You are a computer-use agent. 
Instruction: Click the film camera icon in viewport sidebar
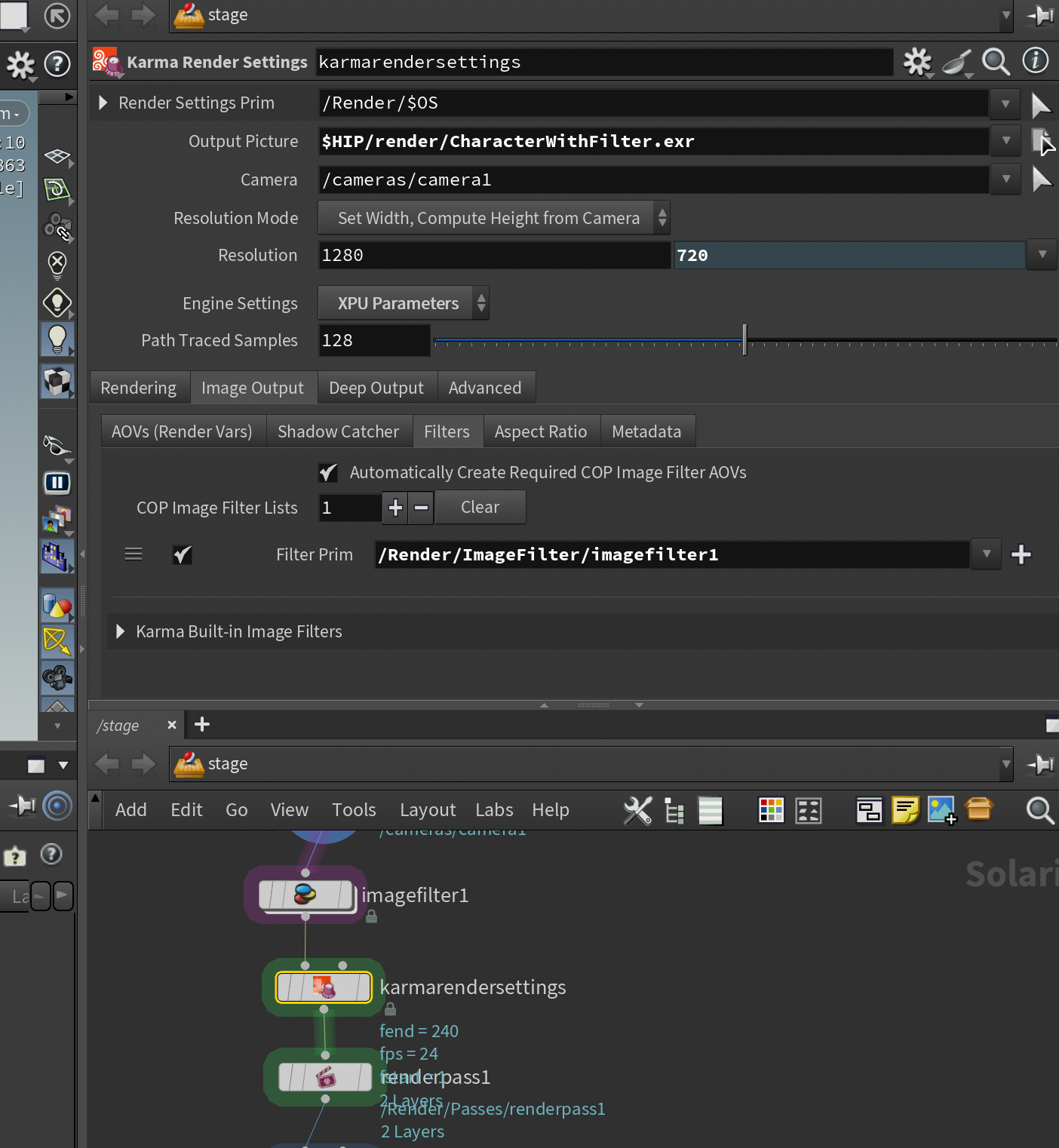(x=57, y=677)
